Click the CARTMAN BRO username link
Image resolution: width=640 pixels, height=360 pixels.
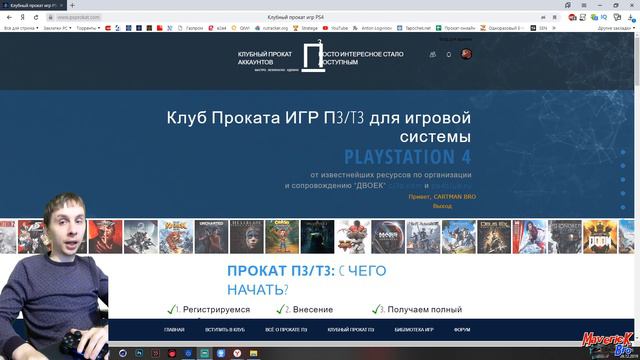[x=455, y=197]
